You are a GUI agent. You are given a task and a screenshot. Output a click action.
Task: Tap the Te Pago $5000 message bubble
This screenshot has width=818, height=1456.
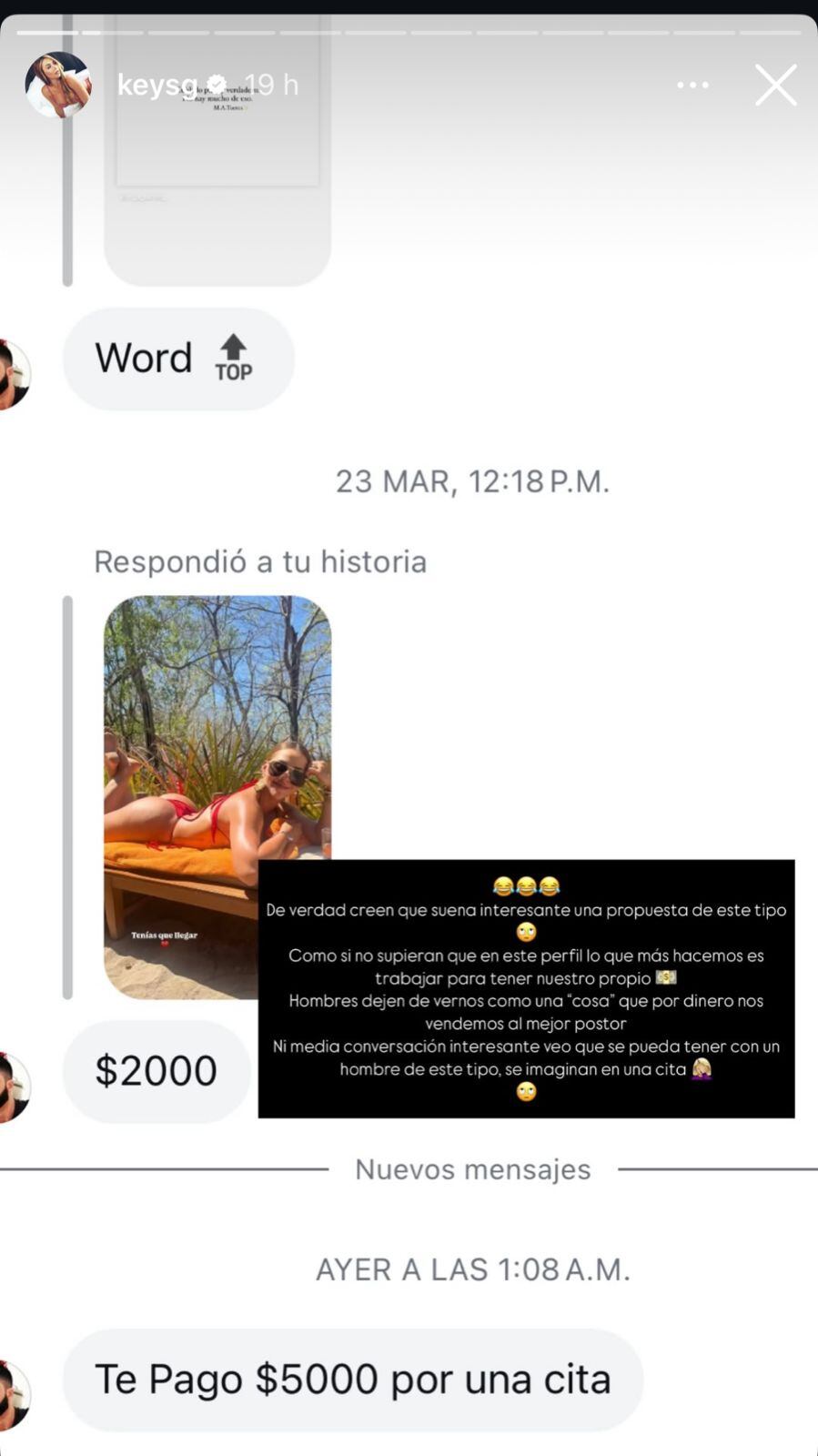tap(353, 1380)
